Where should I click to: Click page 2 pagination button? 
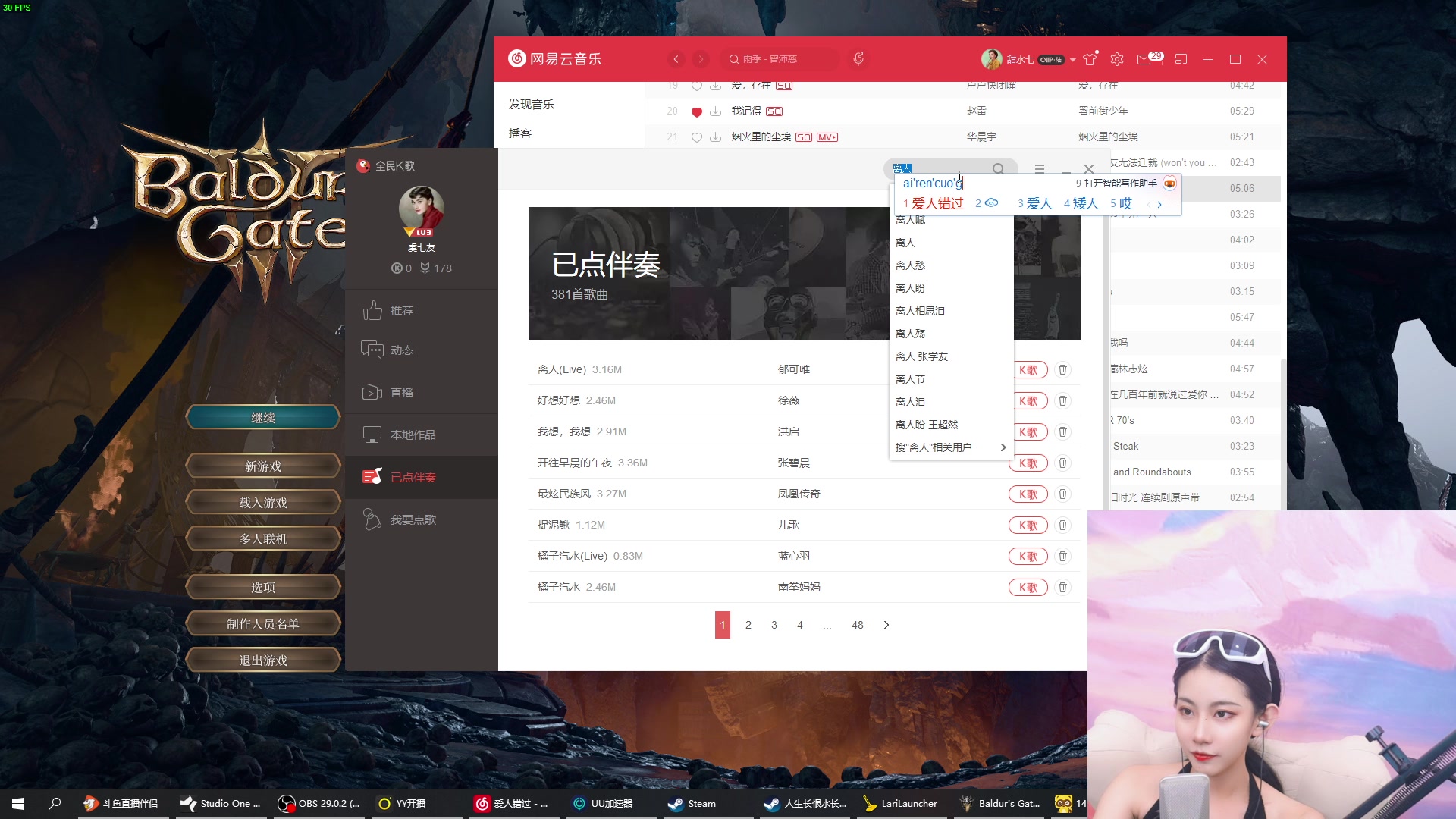(x=748, y=625)
